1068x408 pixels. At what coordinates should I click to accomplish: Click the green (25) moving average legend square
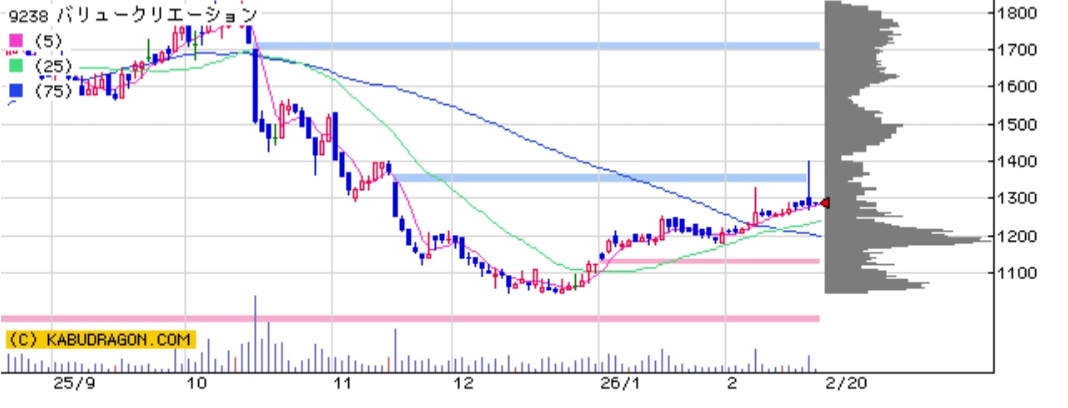[15, 65]
